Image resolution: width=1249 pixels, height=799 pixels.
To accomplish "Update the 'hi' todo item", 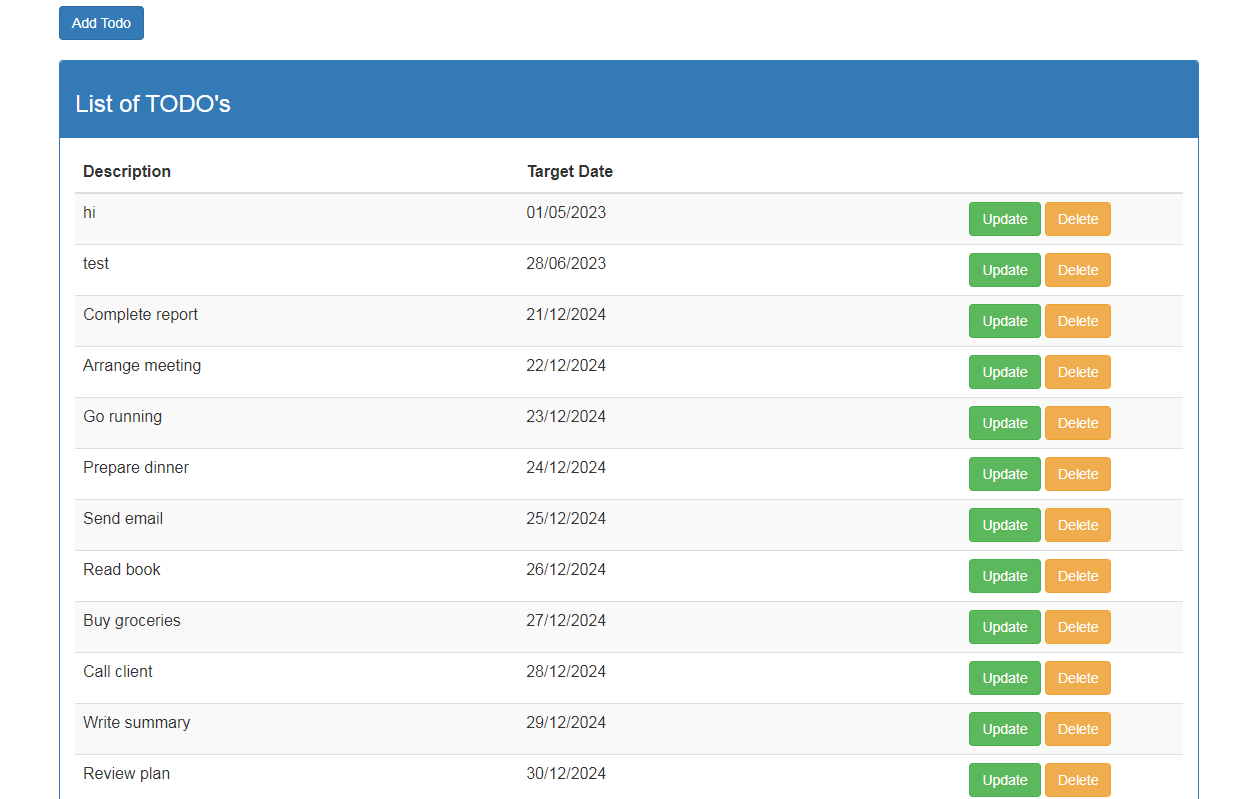I will (1004, 219).
